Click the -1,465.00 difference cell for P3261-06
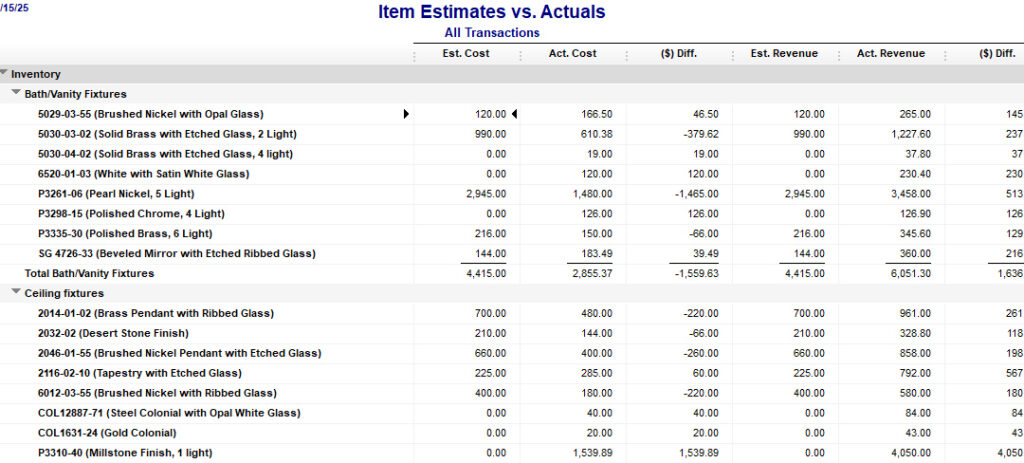 691,194
